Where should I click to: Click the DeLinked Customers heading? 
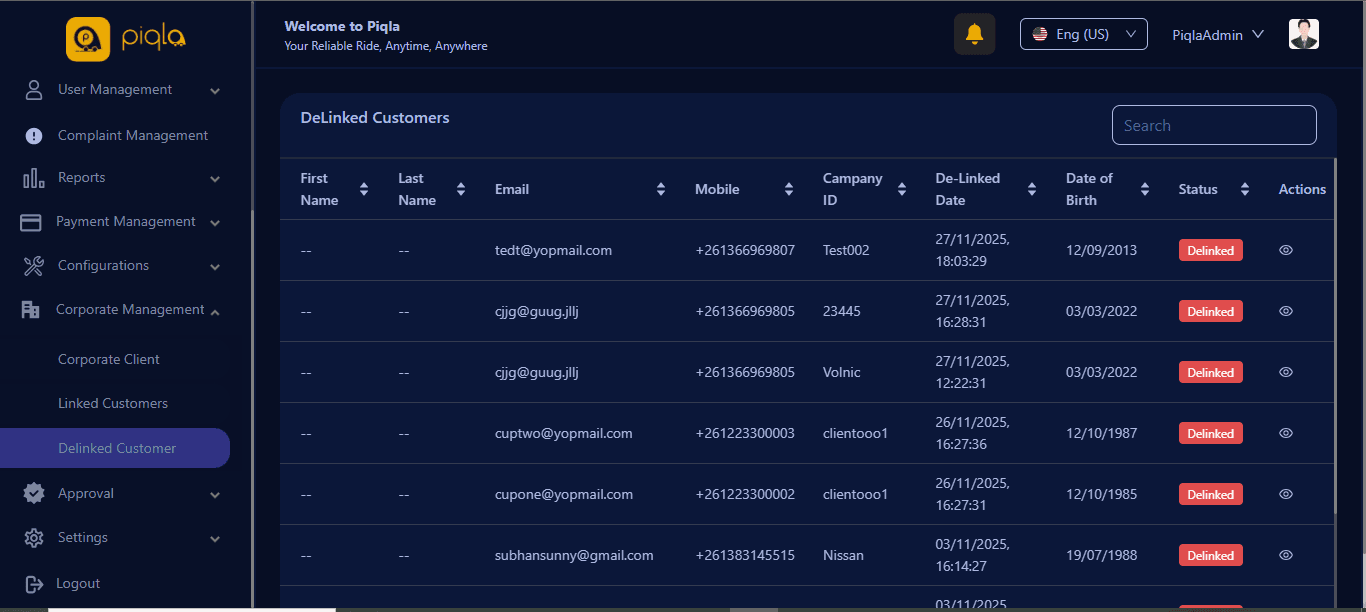click(x=375, y=118)
